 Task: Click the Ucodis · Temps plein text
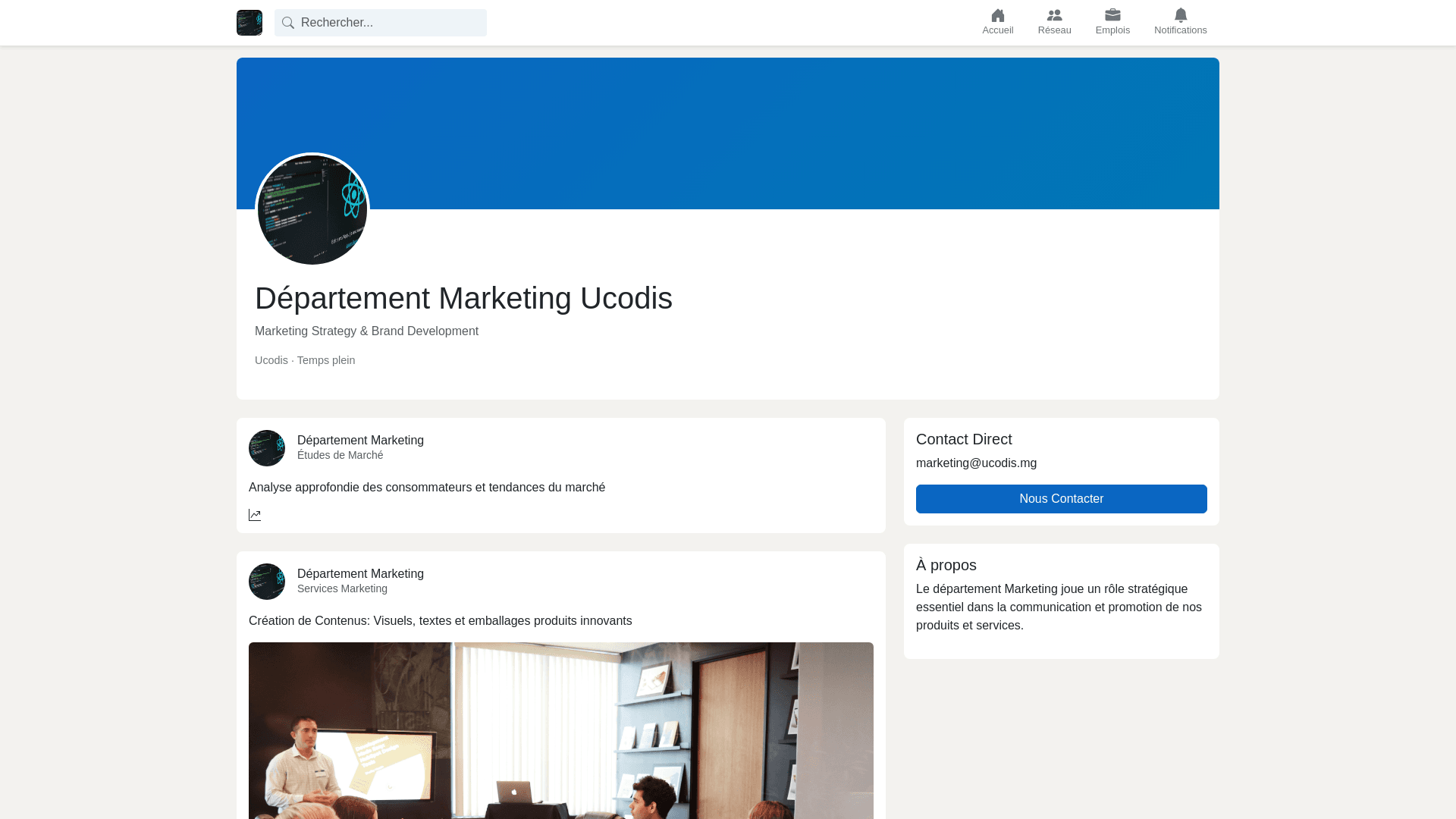pos(305,360)
